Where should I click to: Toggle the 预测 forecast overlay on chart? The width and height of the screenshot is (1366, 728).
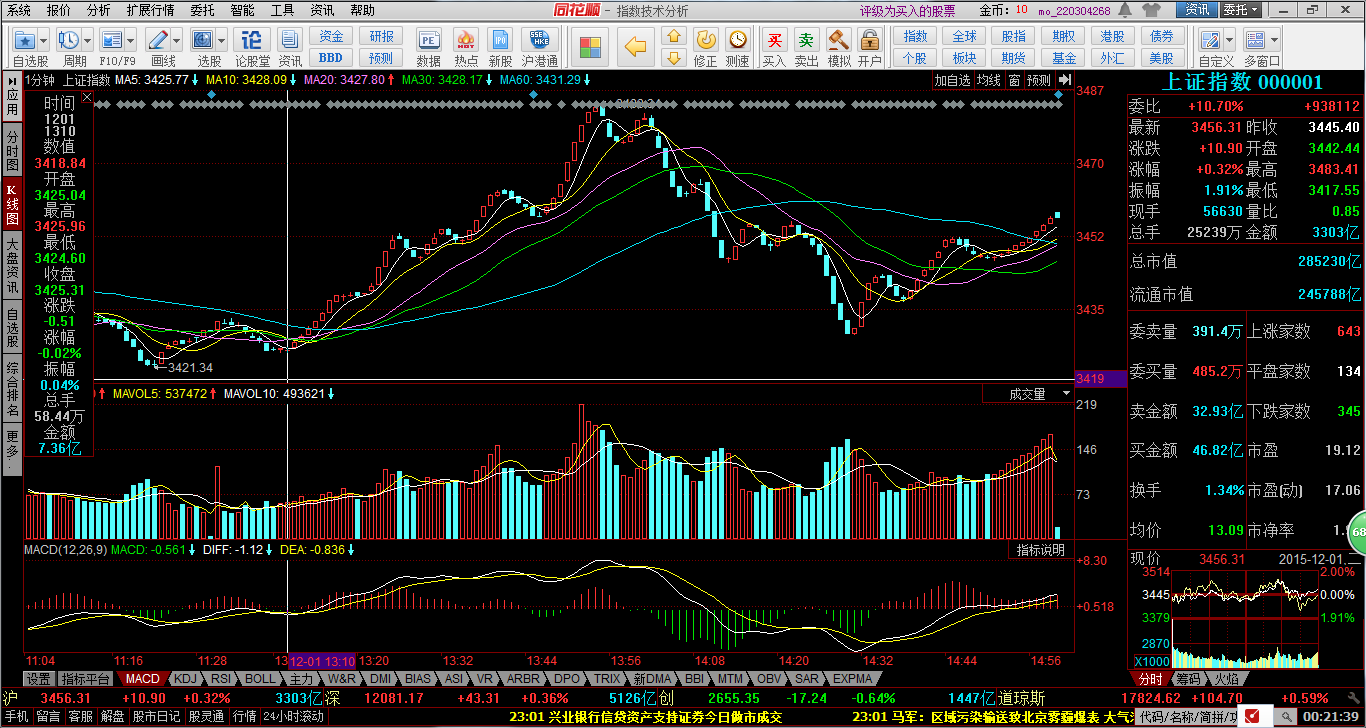pos(1038,80)
